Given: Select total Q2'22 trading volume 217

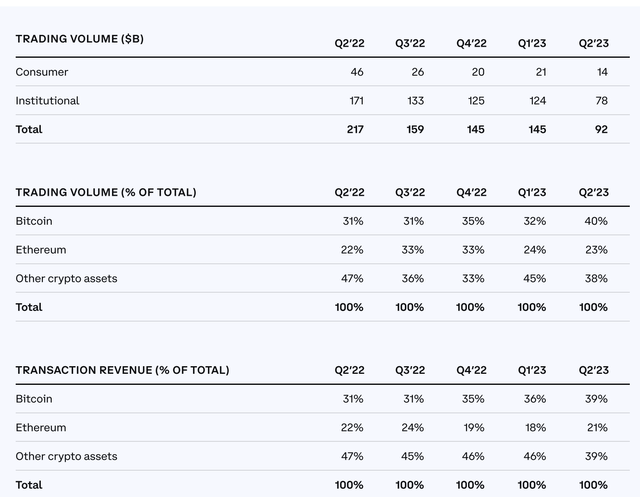Looking at the screenshot, I should pyautogui.click(x=353, y=129).
